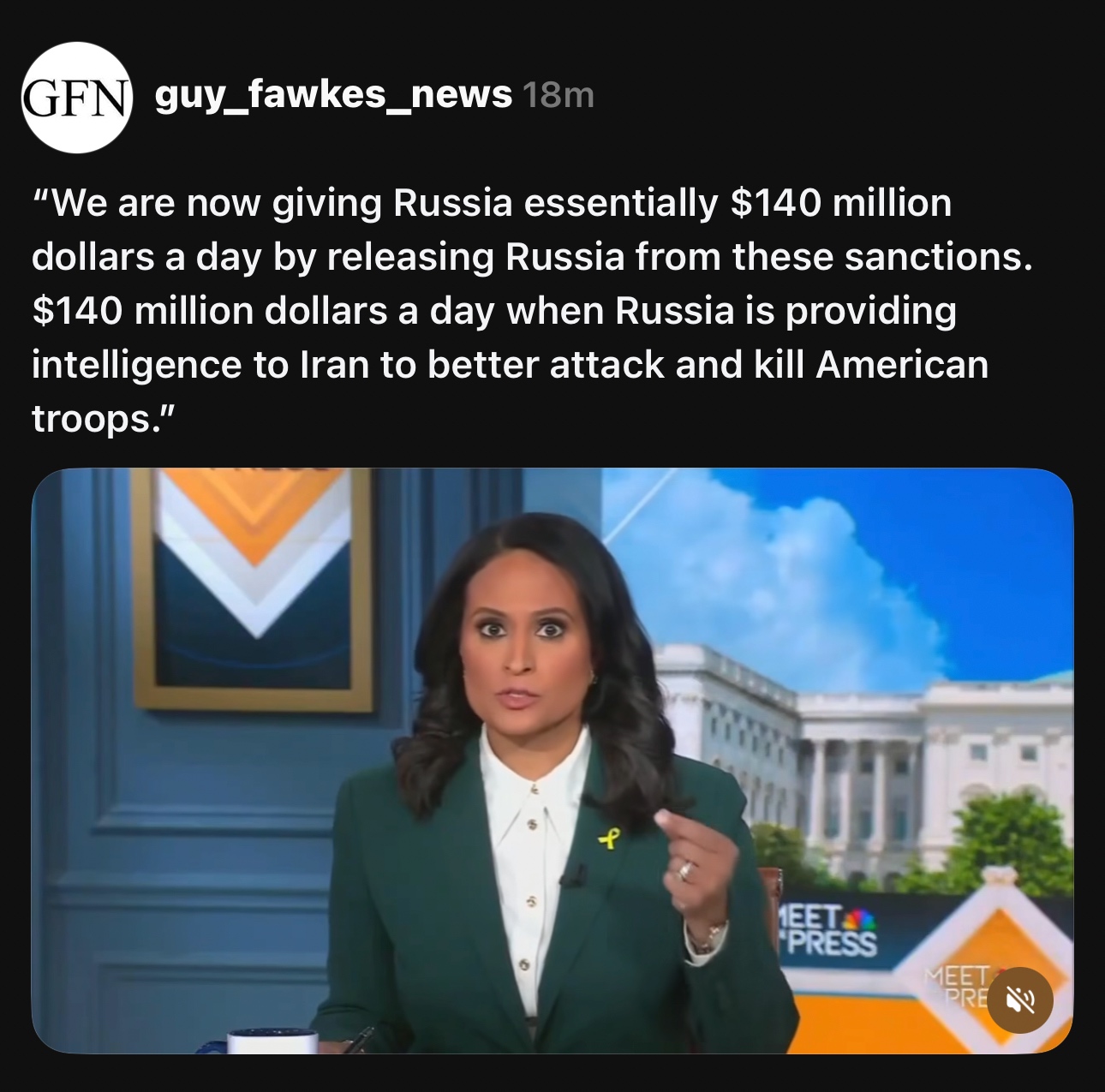Open the guy_fawkes_news username link
The width and height of the screenshot is (1105, 1092).
pyautogui.click(x=333, y=95)
